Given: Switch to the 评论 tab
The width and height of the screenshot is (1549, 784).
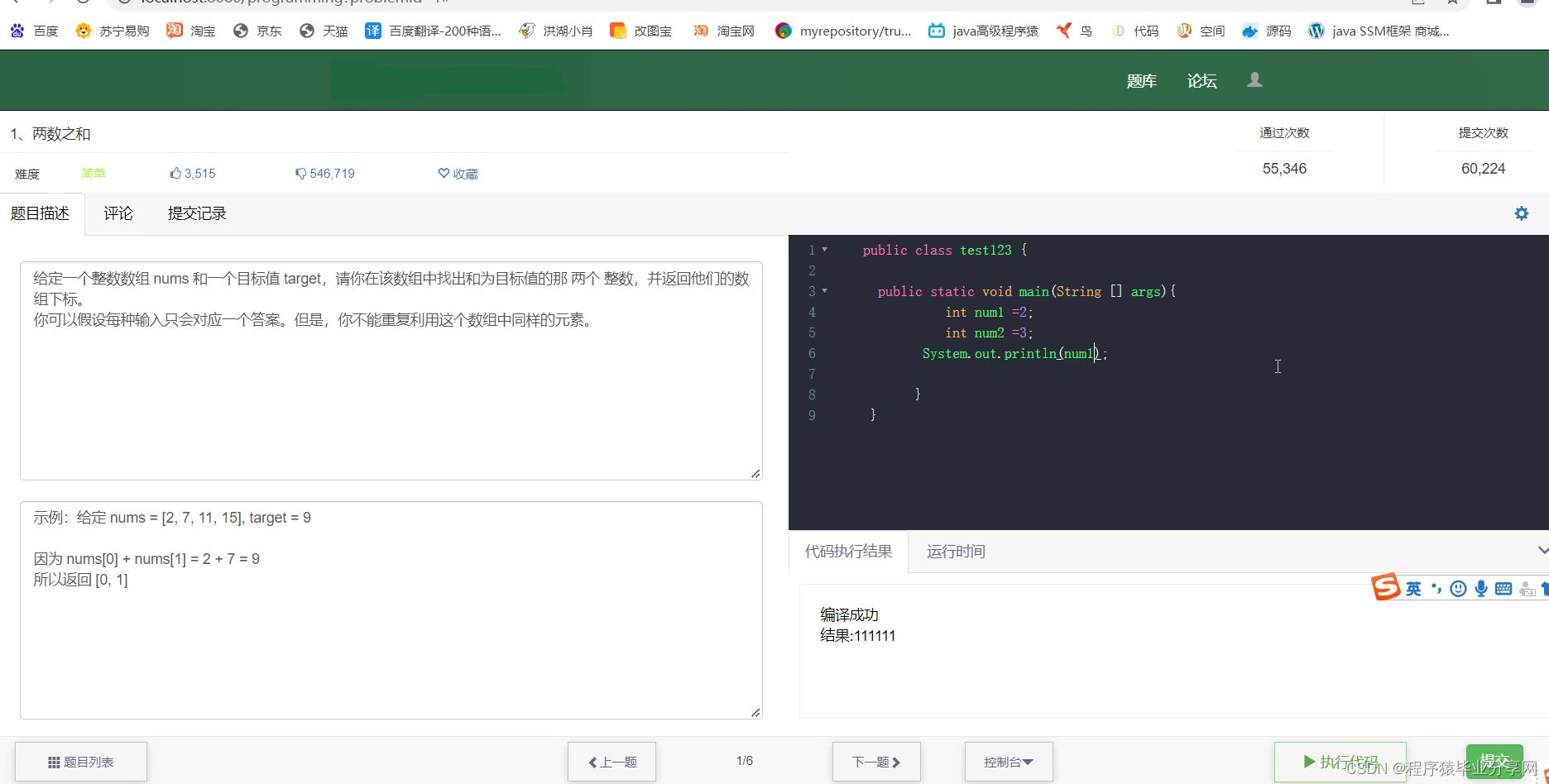Looking at the screenshot, I should (118, 213).
